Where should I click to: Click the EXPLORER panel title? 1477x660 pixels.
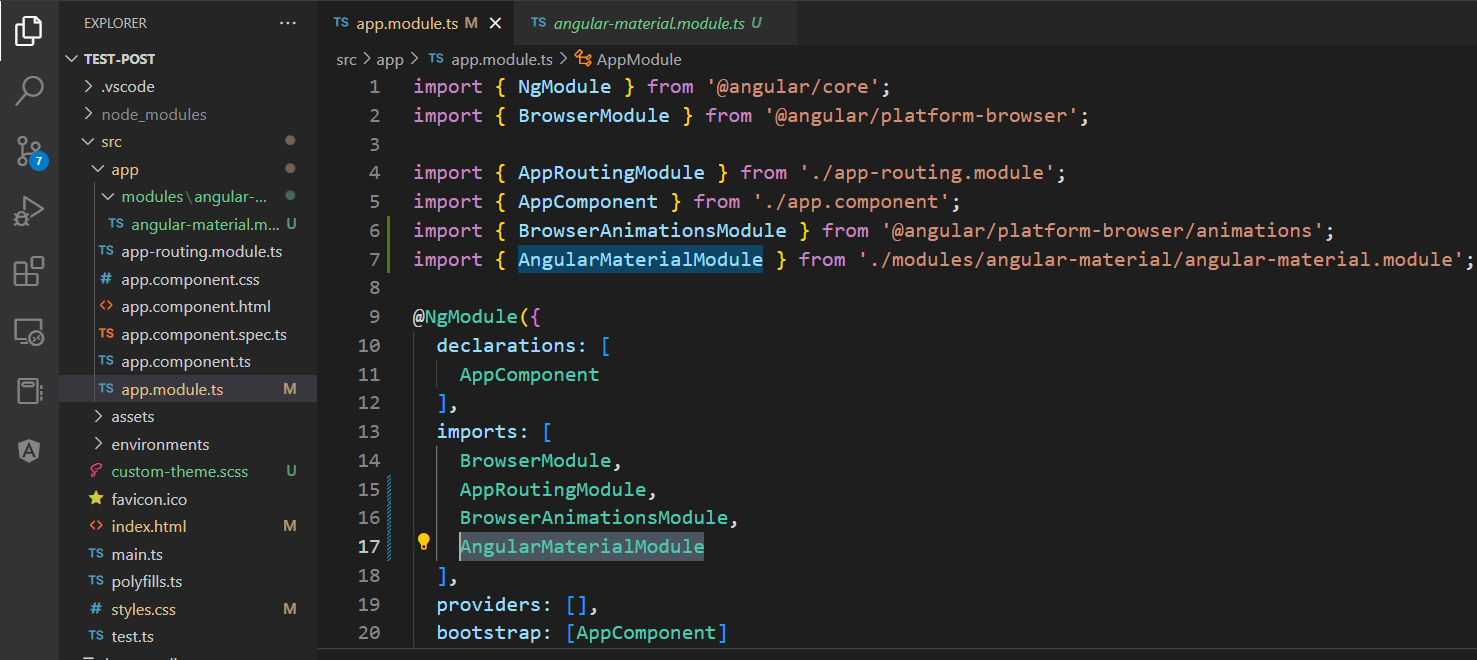pos(115,23)
